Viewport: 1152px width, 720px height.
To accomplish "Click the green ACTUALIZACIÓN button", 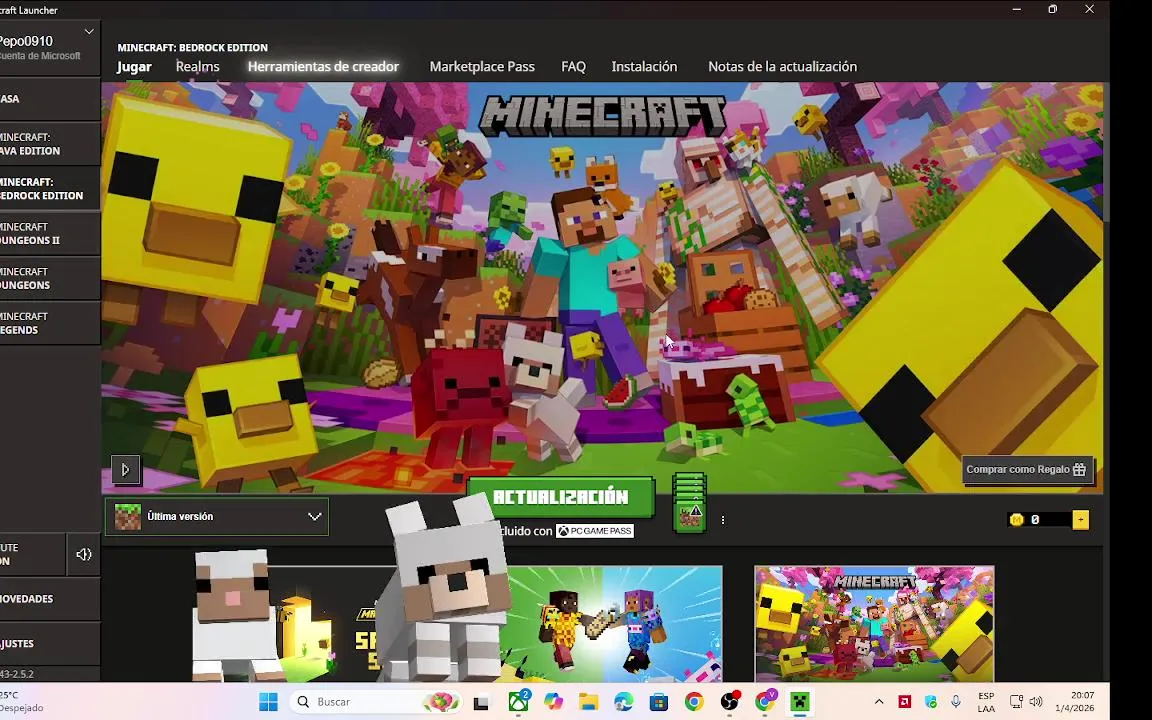I will (x=561, y=497).
